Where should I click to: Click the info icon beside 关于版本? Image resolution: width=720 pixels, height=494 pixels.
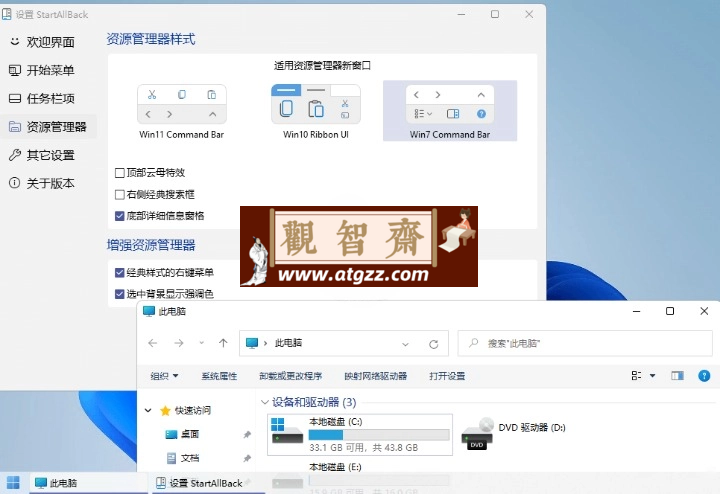15,183
